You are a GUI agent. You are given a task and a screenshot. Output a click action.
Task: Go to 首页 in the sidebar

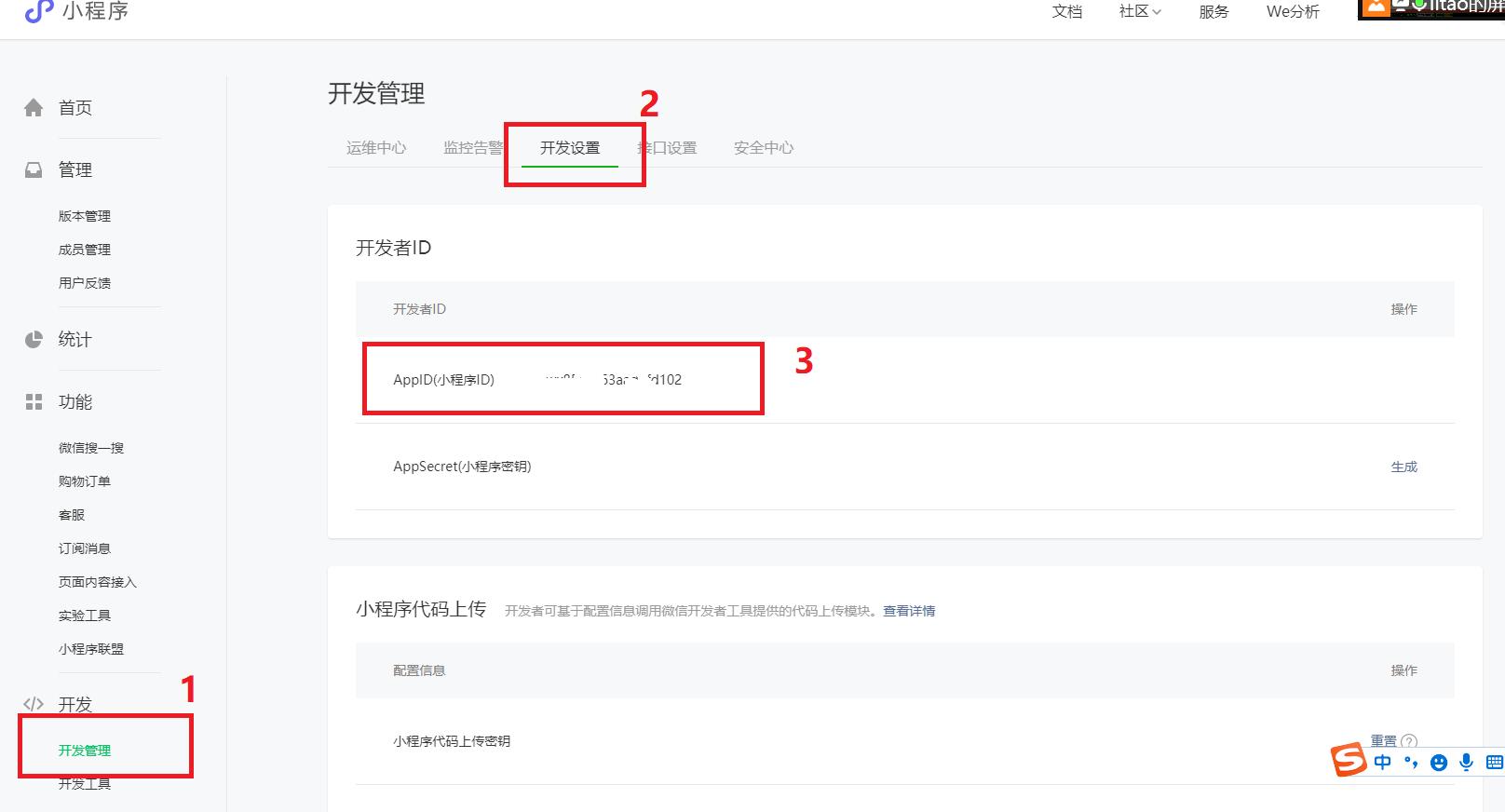click(75, 108)
